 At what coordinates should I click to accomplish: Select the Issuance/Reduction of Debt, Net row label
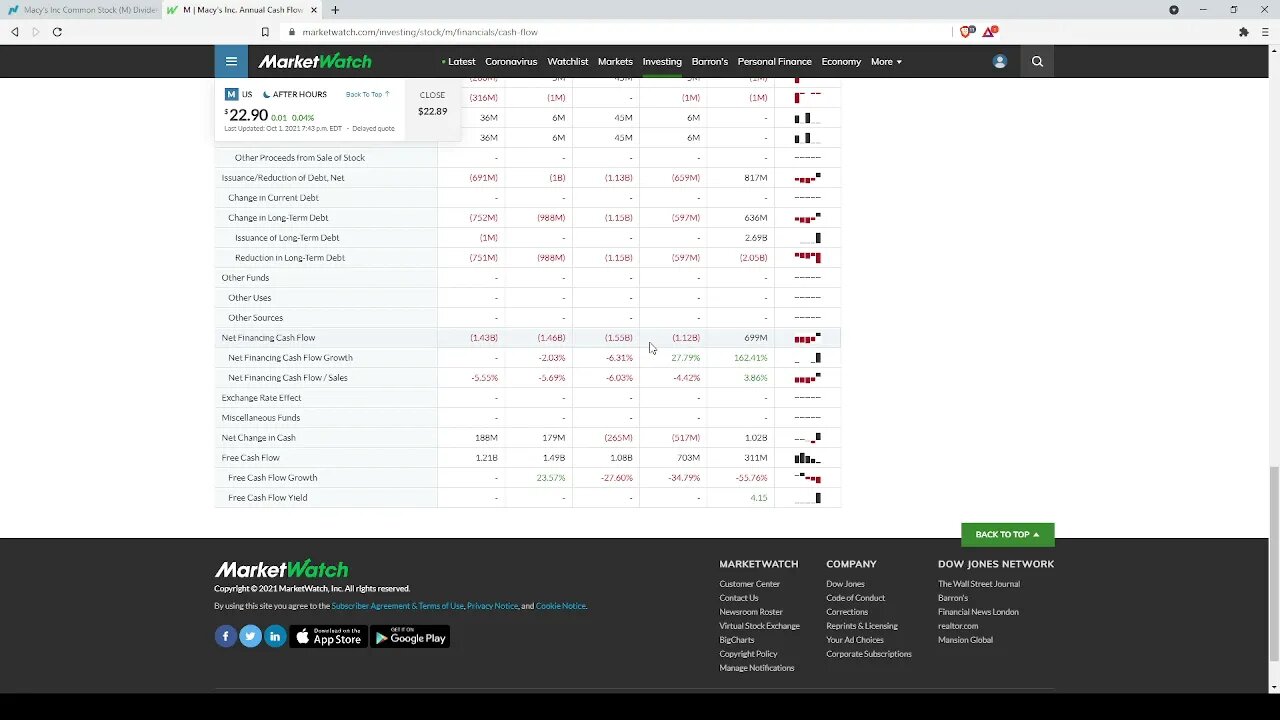[283, 178]
